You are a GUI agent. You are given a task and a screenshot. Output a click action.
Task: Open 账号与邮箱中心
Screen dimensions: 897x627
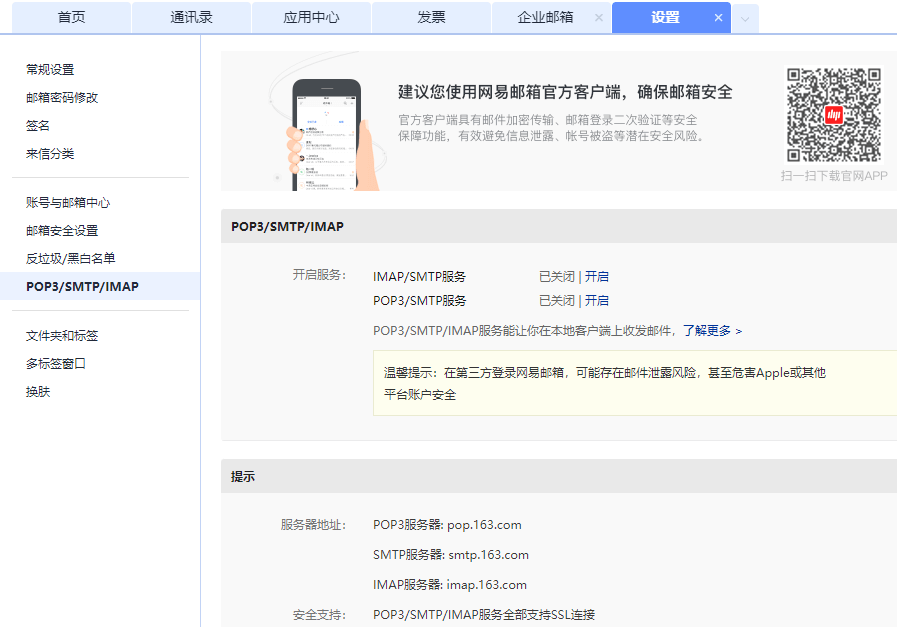pos(66,202)
